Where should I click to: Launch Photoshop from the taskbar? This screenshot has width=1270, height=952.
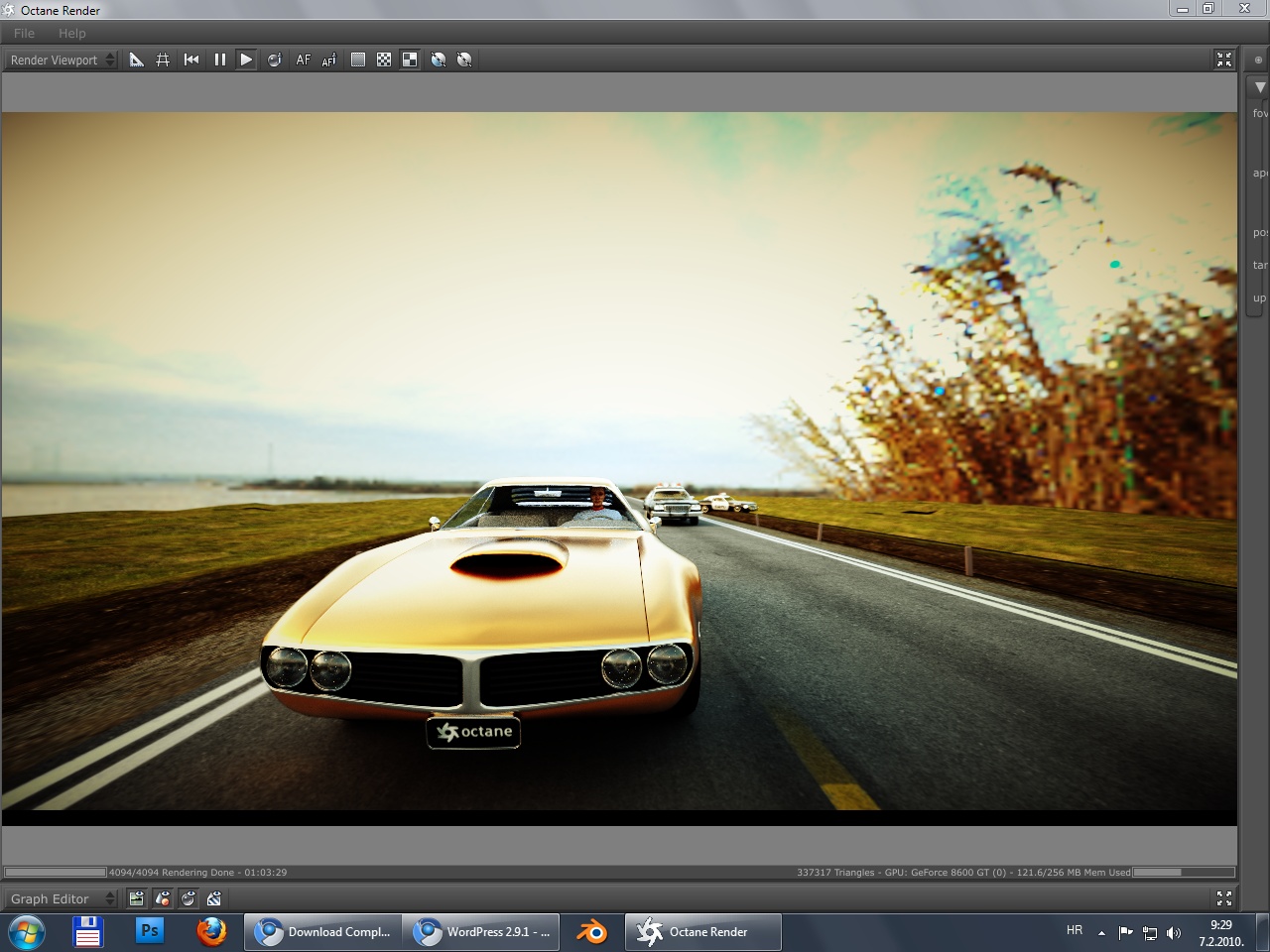150,931
